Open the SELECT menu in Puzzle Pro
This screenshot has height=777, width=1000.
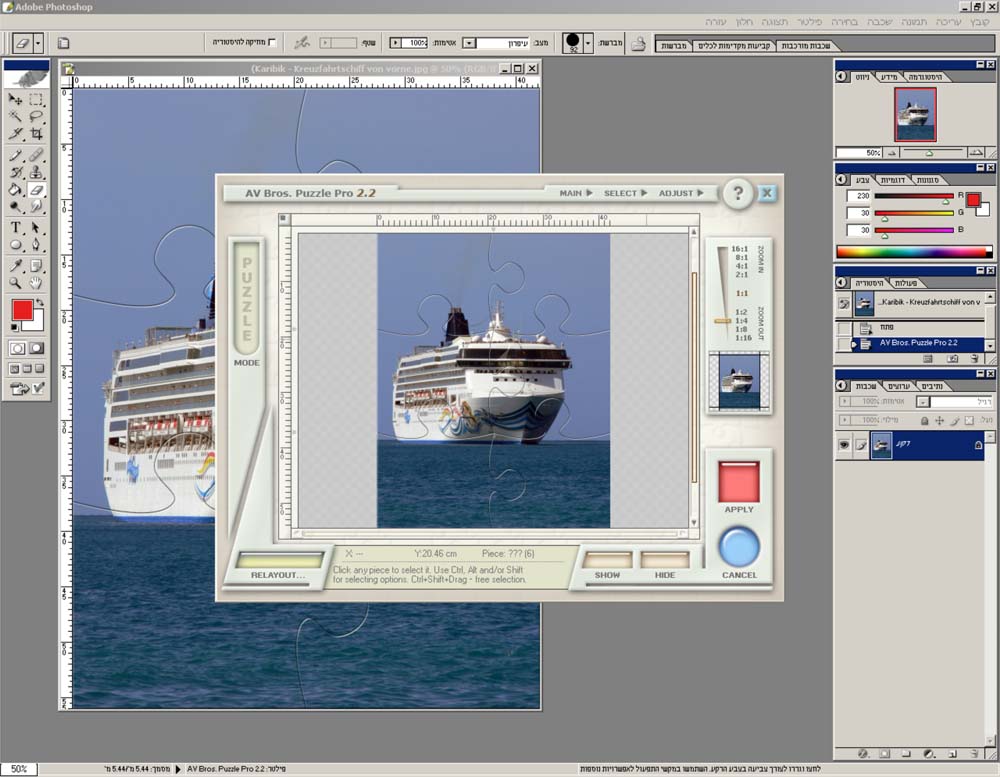[624, 193]
